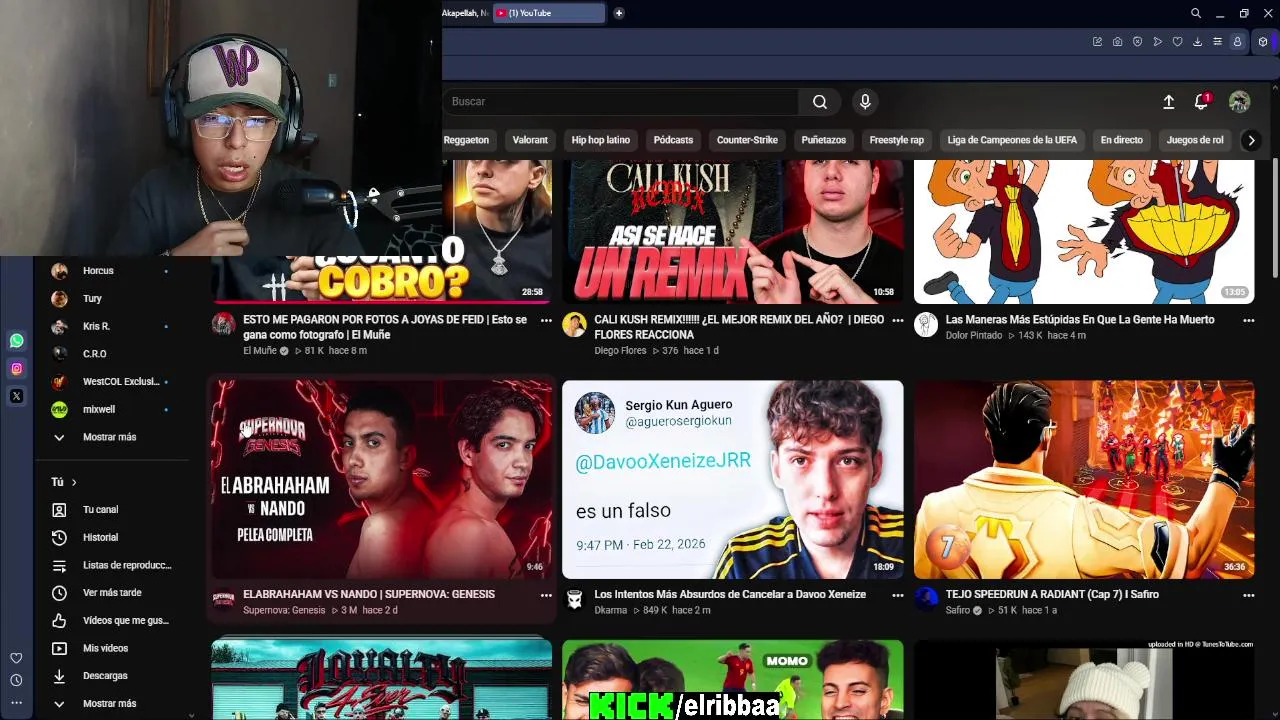The image size is (1280, 720).
Task: Select the Reggaeton category chip
Action: 466,140
